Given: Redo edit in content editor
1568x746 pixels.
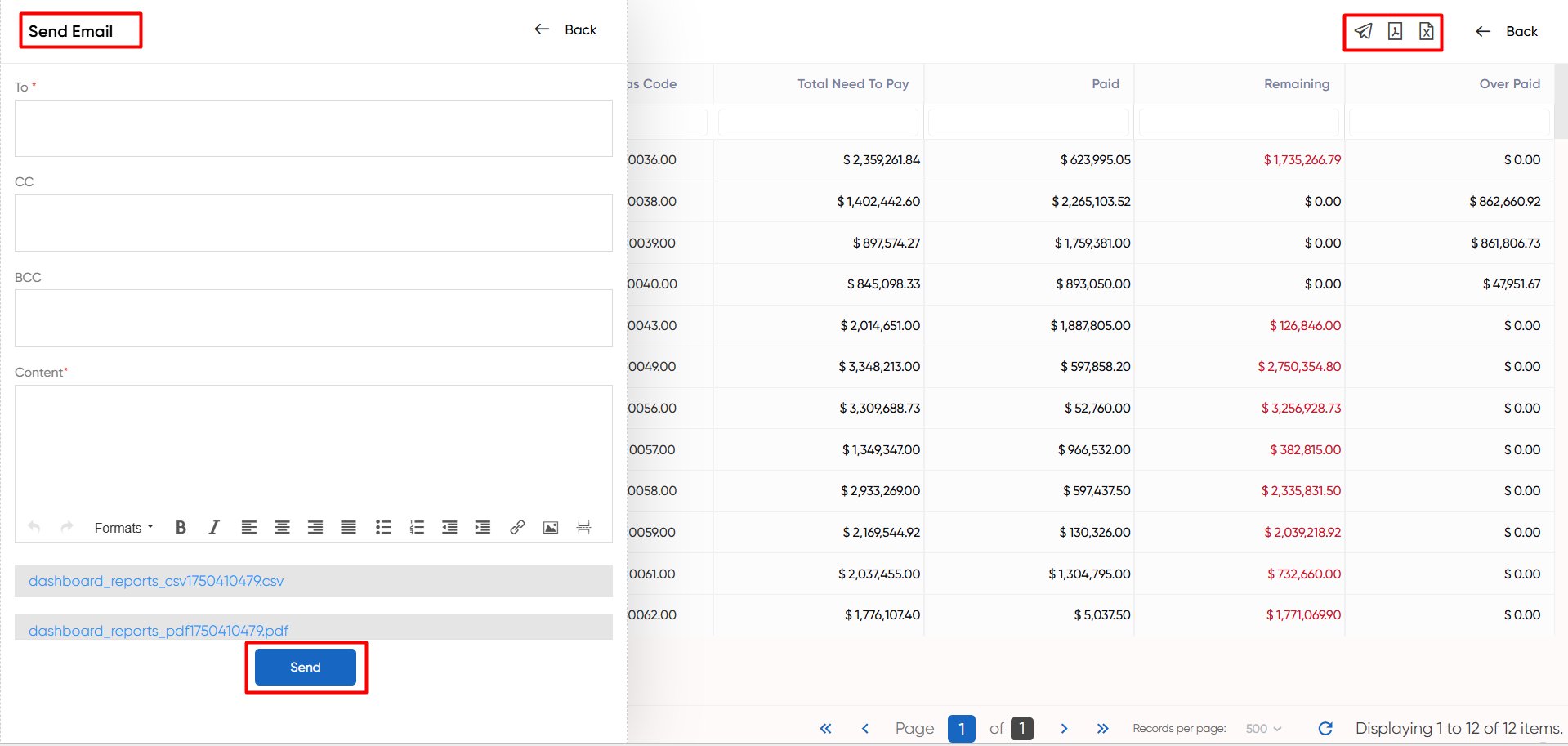Looking at the screenshot, I should (x=67, y=527).
